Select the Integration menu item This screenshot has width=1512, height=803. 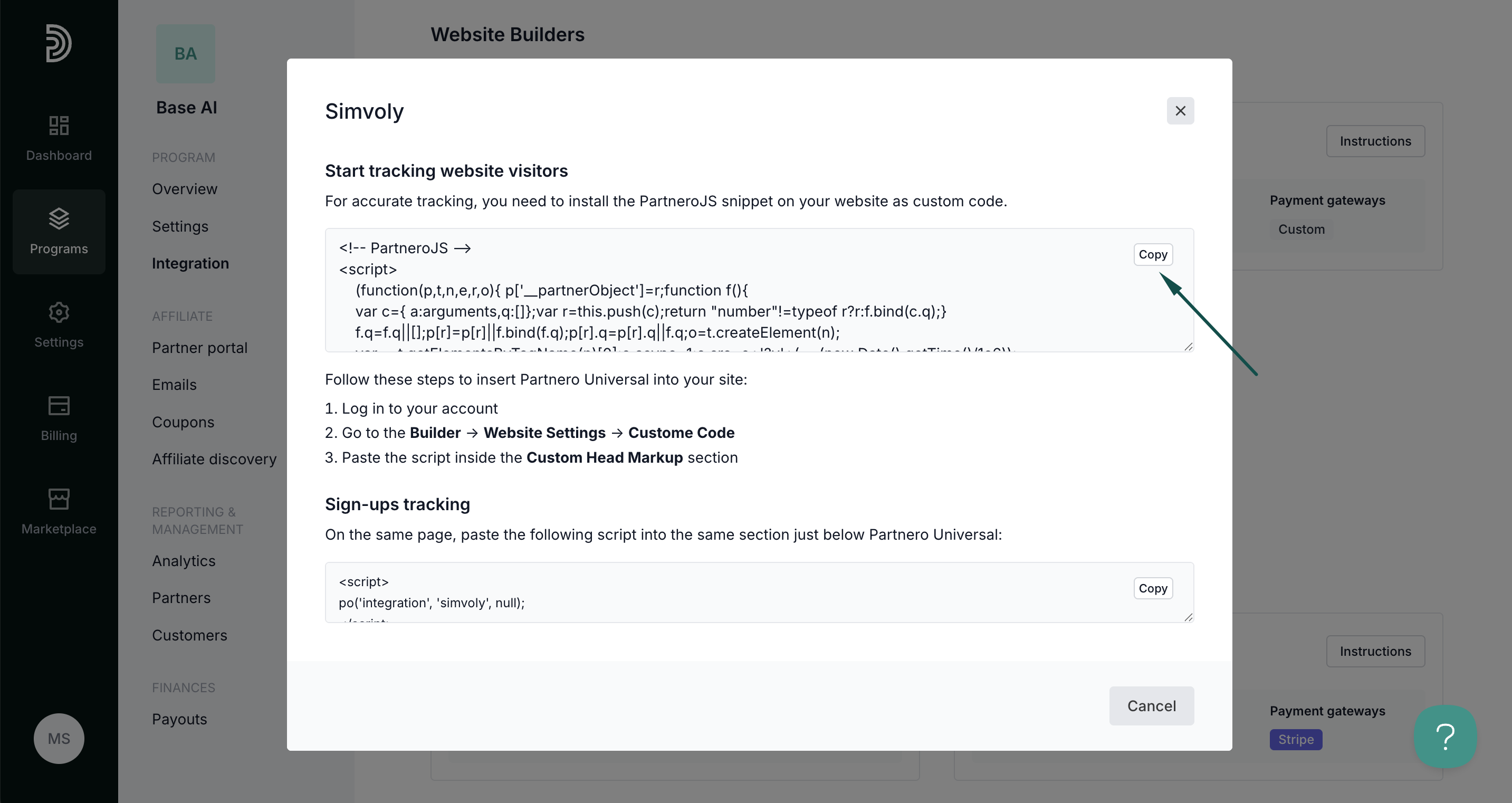click(190, 264)
